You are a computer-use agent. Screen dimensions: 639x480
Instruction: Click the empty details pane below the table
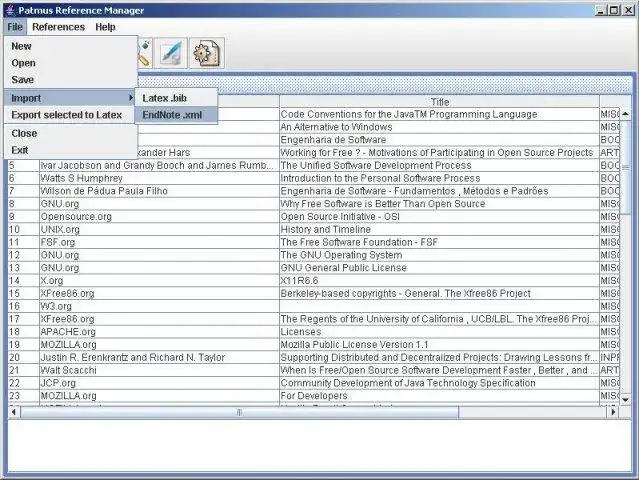320,446
